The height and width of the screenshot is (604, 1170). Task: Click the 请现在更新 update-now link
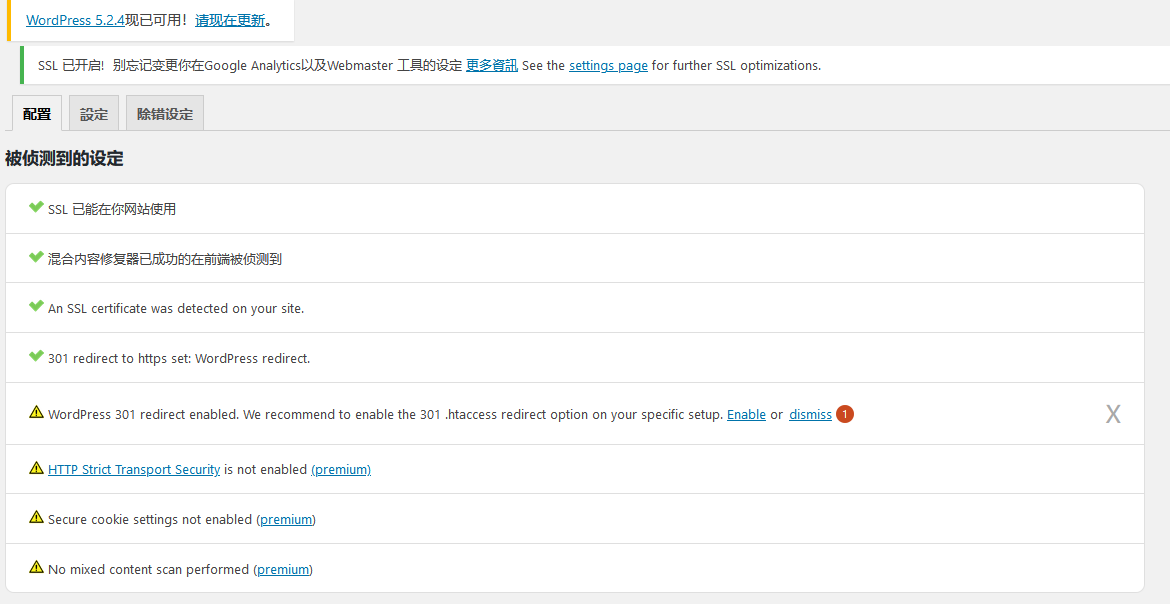pos(230,20)
